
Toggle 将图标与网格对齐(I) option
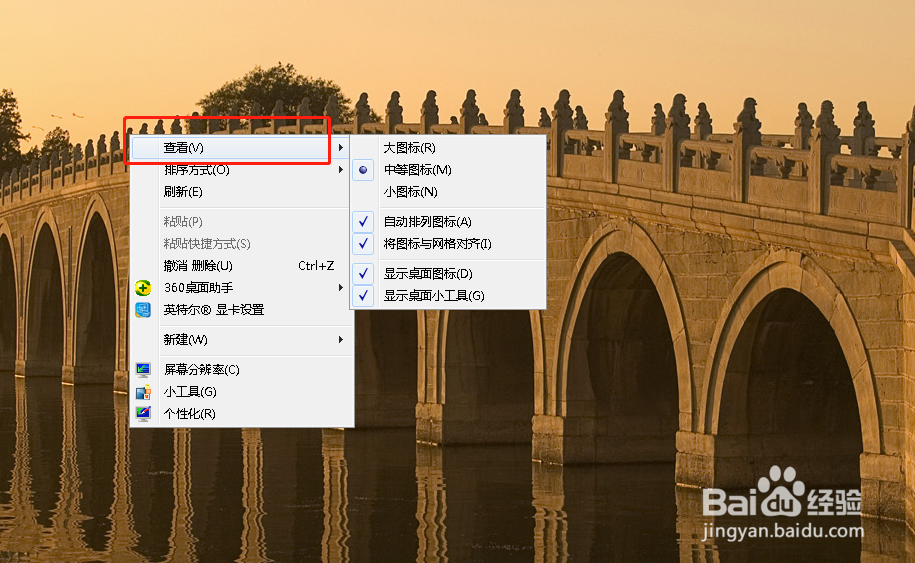(x=448, y=244)
